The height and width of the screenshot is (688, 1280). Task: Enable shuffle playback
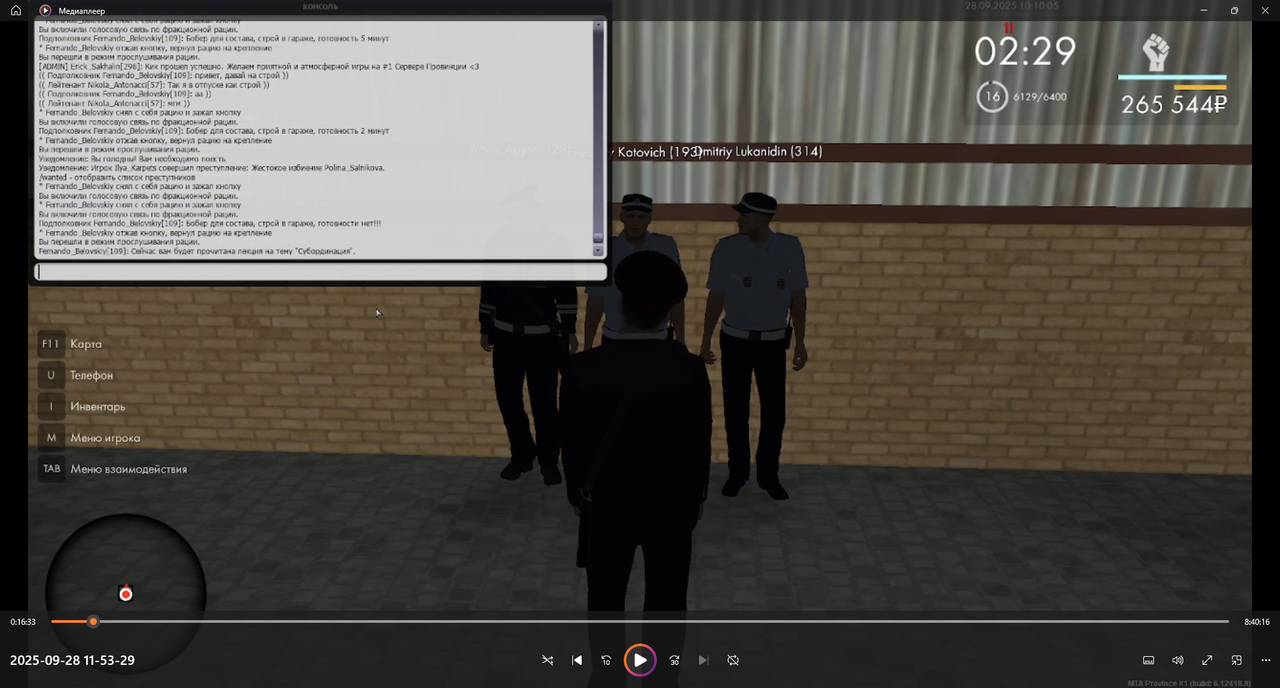(x=547, y=660)
